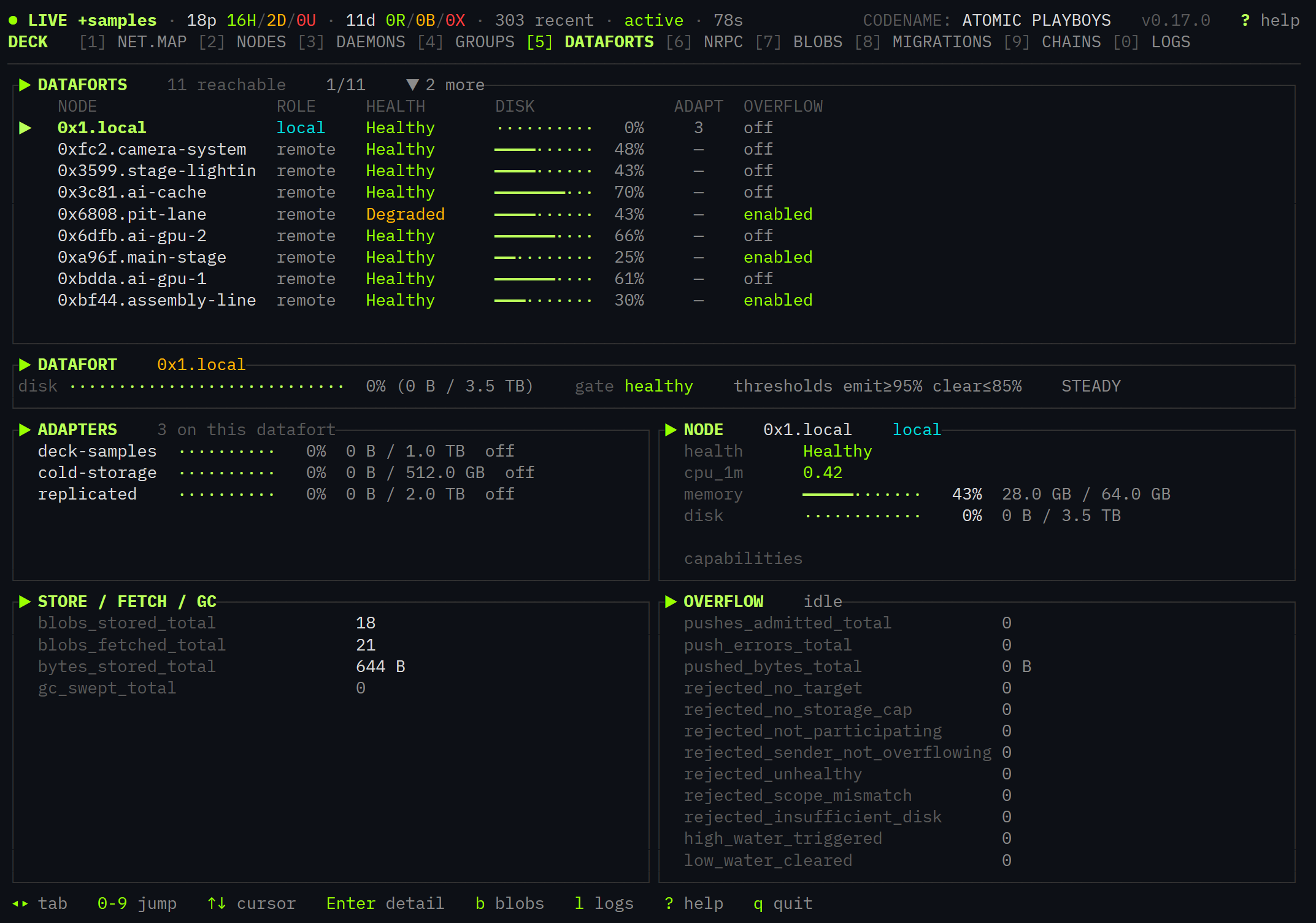Click the replicated adapter name
The height and width of the screenshot is (923, 1316).
(x=87, y=494)
